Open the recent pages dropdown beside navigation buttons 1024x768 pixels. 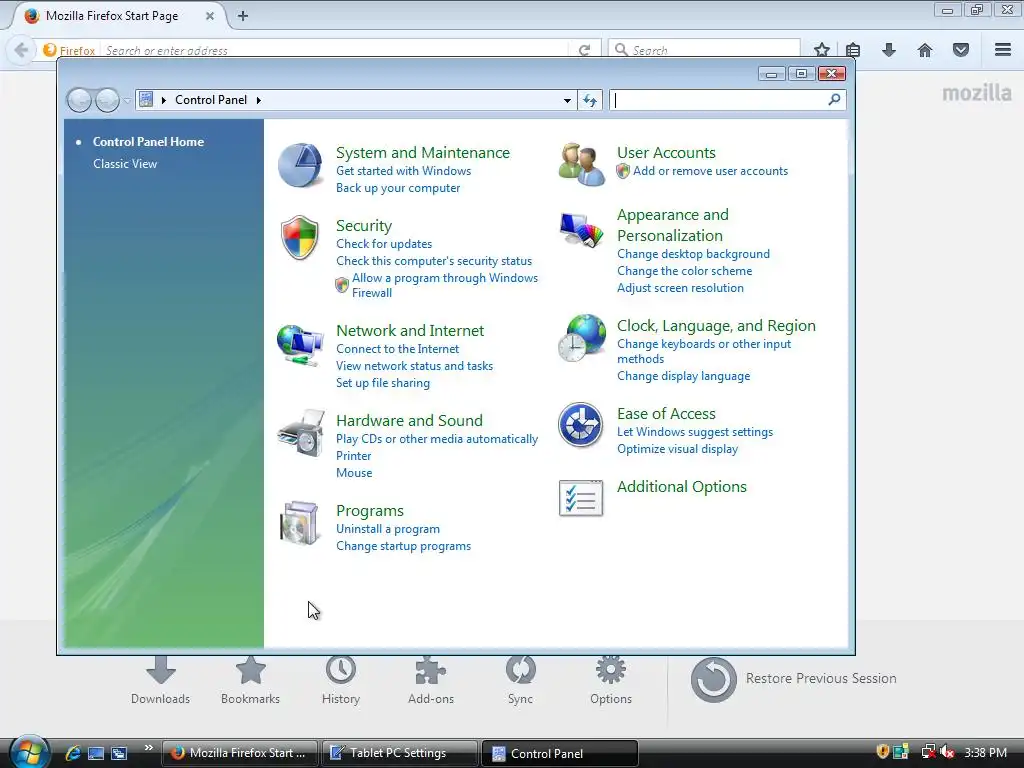tap(127, 100)
